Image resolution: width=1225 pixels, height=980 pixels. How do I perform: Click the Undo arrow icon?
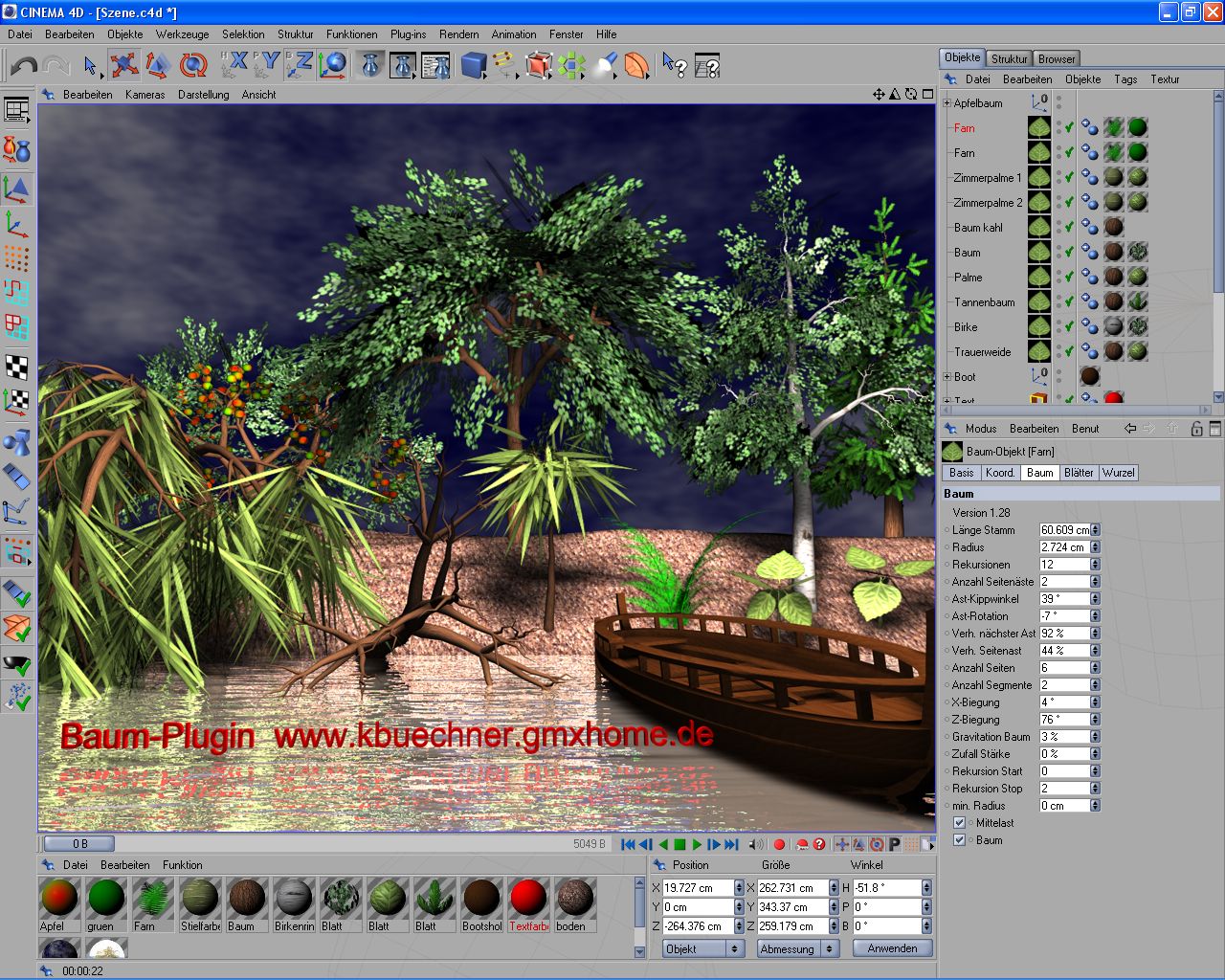click(x=25, y=66)
